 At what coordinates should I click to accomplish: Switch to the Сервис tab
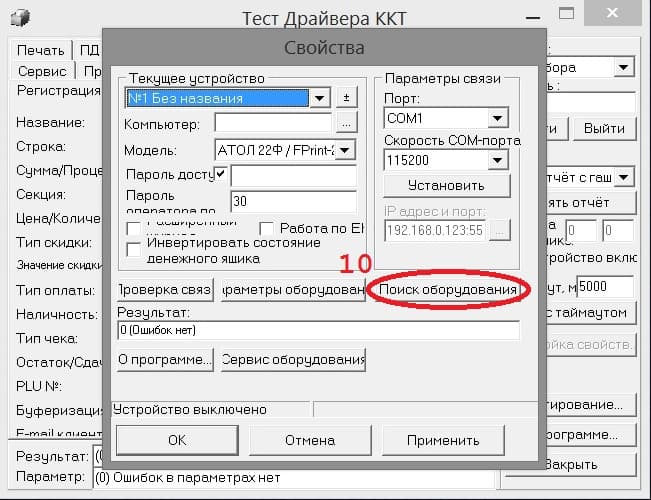coord(42,71)
